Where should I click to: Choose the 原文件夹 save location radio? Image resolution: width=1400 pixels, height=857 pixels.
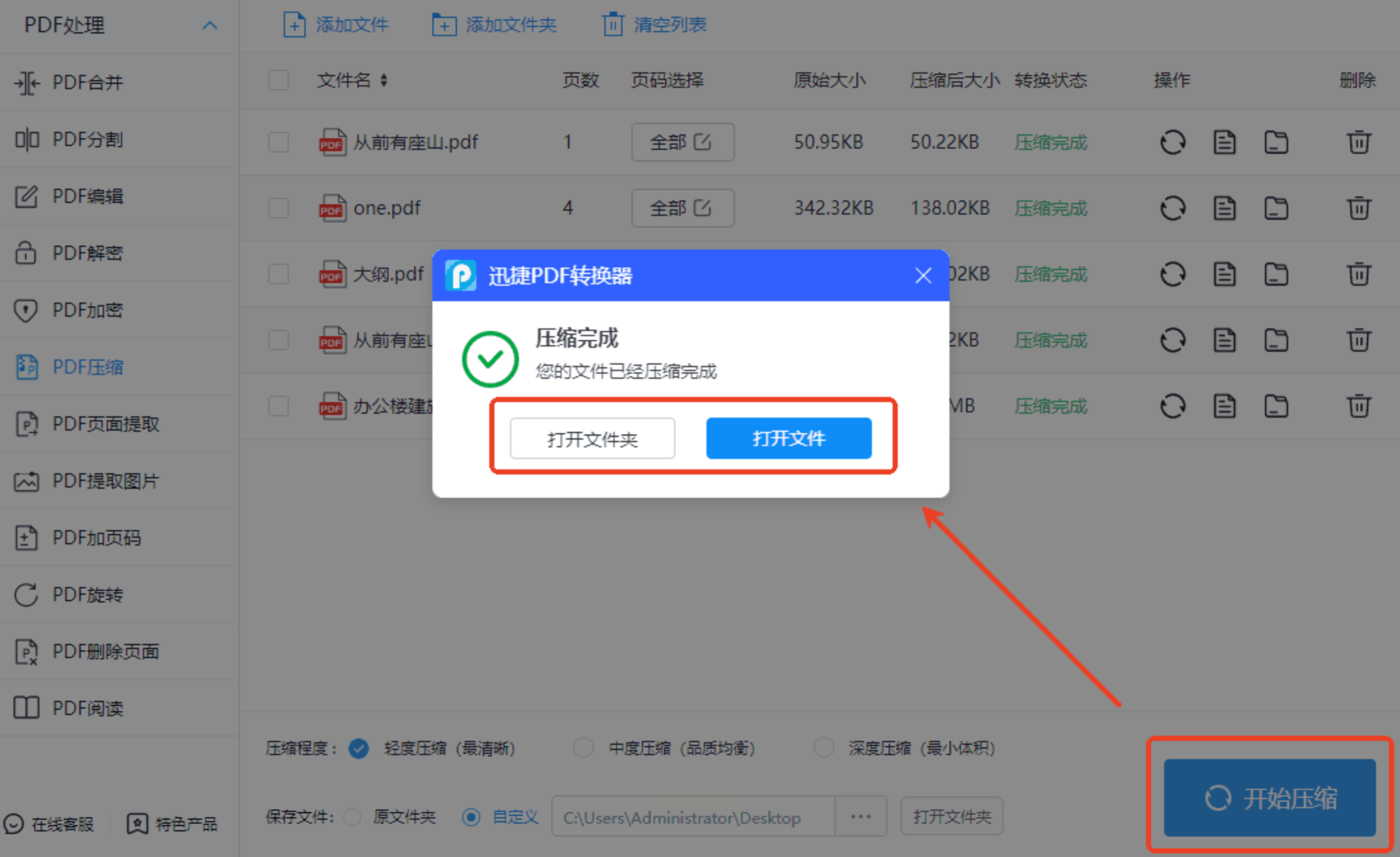coord(353,817)
